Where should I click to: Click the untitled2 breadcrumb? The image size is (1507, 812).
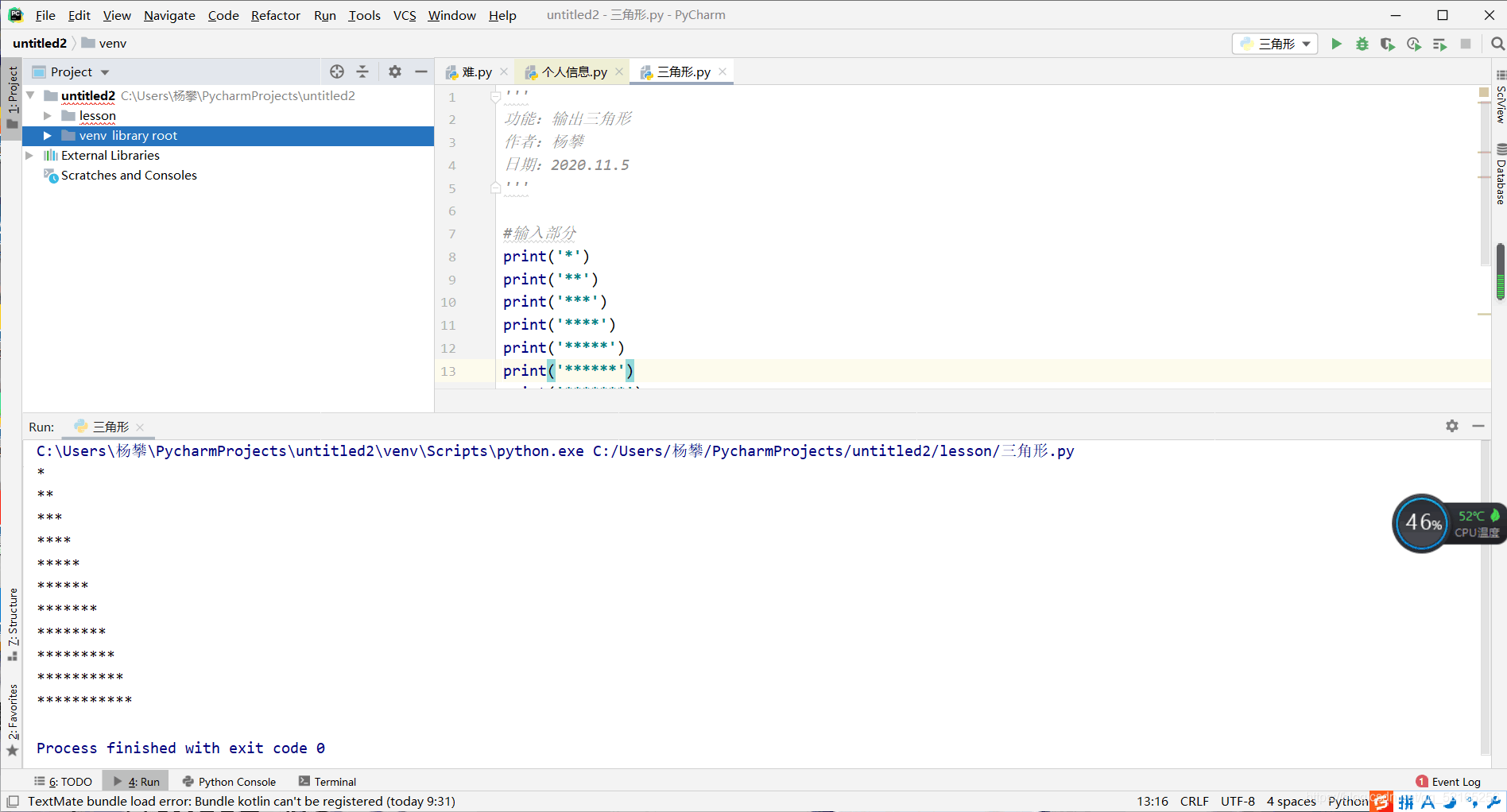pos(40,44)
